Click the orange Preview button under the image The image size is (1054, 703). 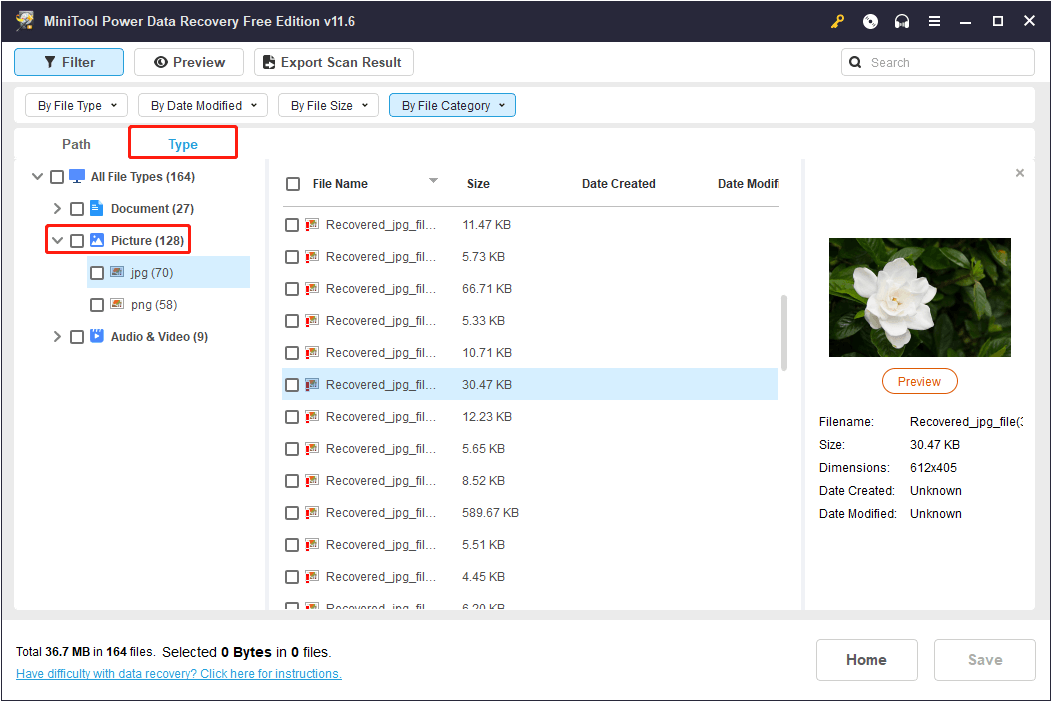pos(919,382)
